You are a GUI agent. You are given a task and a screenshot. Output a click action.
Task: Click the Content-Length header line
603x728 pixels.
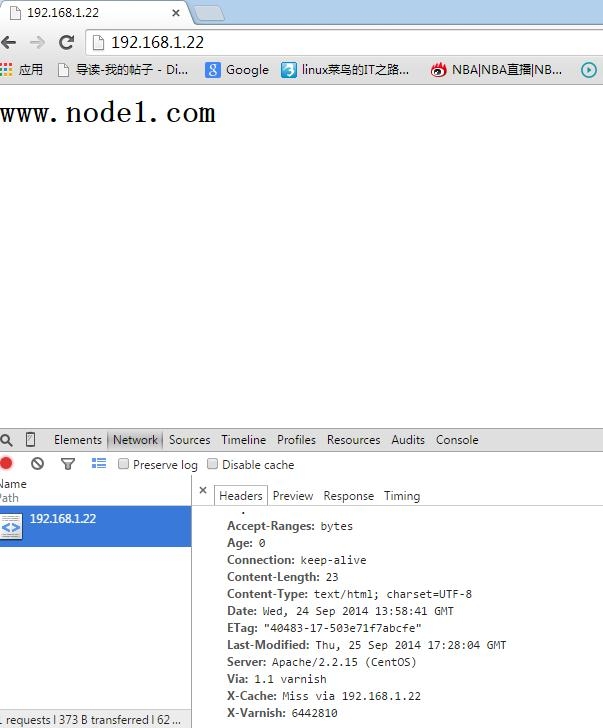pyautogui.click(x=283, y=577)
